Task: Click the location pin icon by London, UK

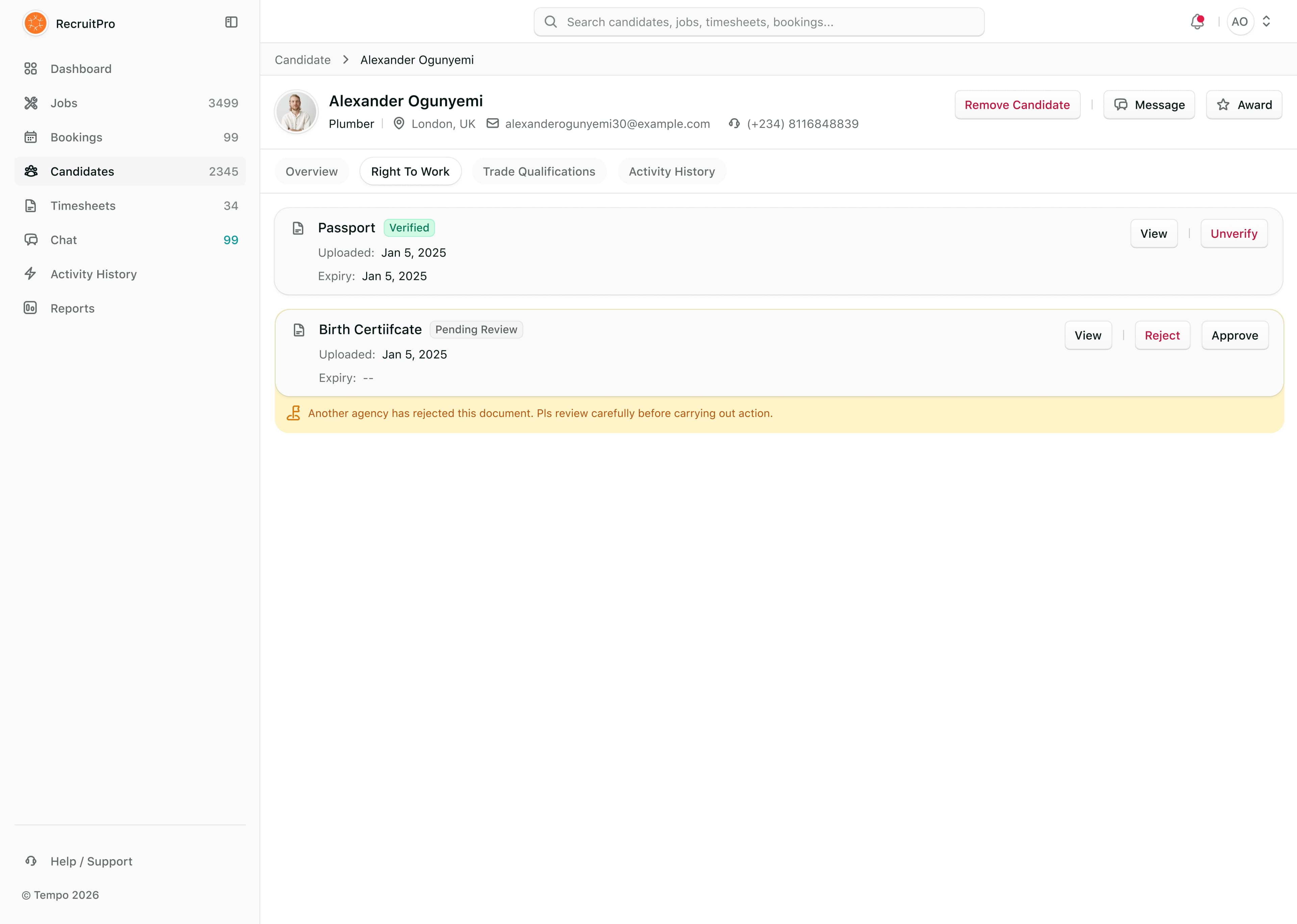Action: [x=399, y=123]
